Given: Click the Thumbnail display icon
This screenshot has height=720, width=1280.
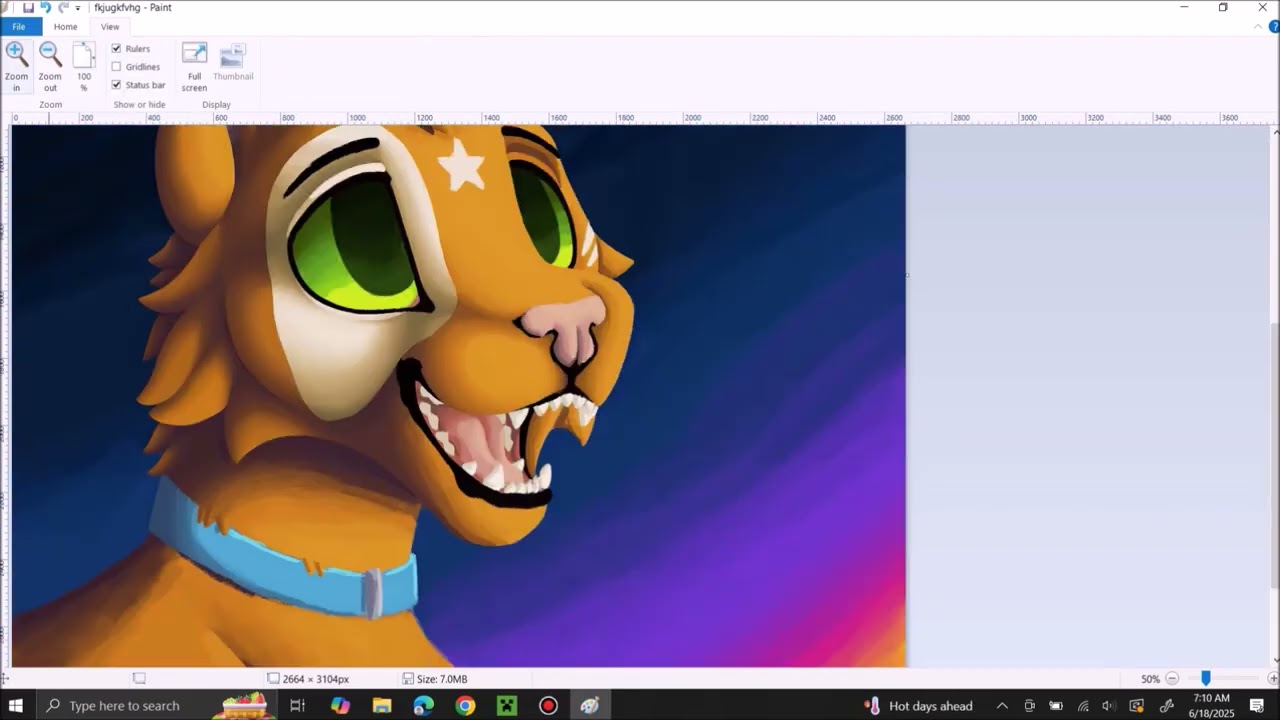Looking at the screenshot, I should point(233,54).
